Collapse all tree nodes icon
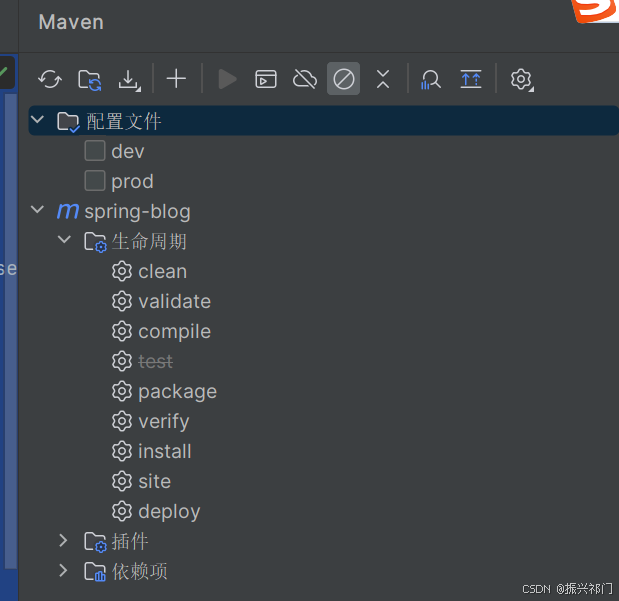Viewport: 619px width, 601px height. pyautogui.click(x=383, y=79)
